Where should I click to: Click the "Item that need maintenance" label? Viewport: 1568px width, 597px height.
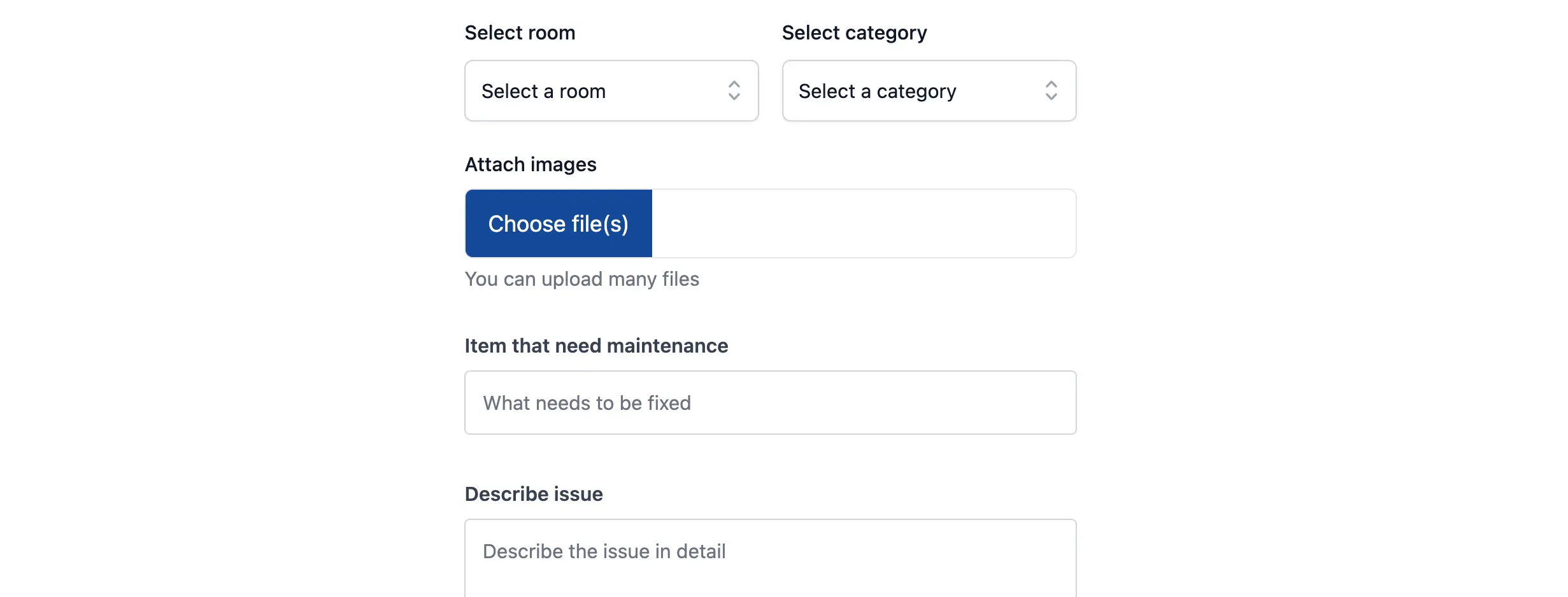coord(596,346)
